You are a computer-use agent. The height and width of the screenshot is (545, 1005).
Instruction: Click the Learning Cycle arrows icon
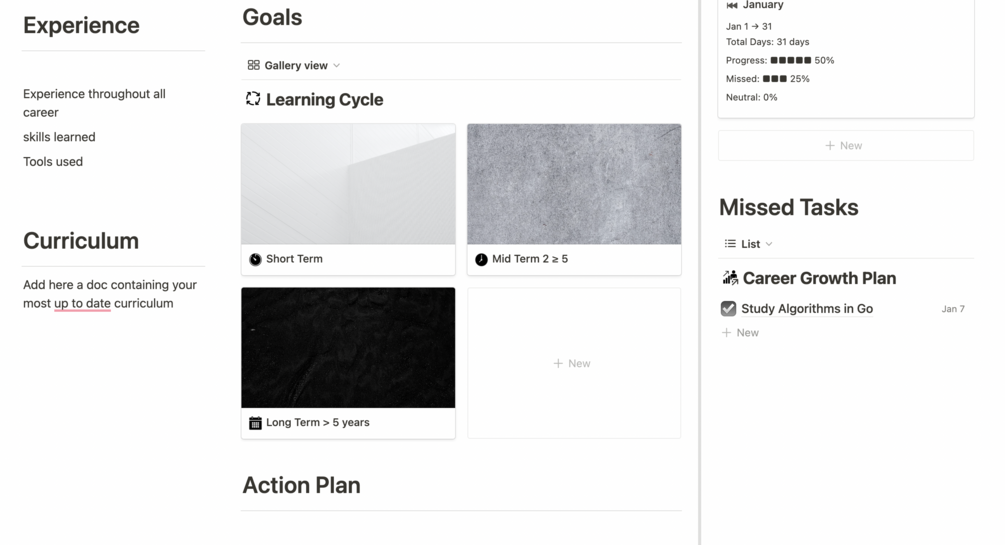253,99
